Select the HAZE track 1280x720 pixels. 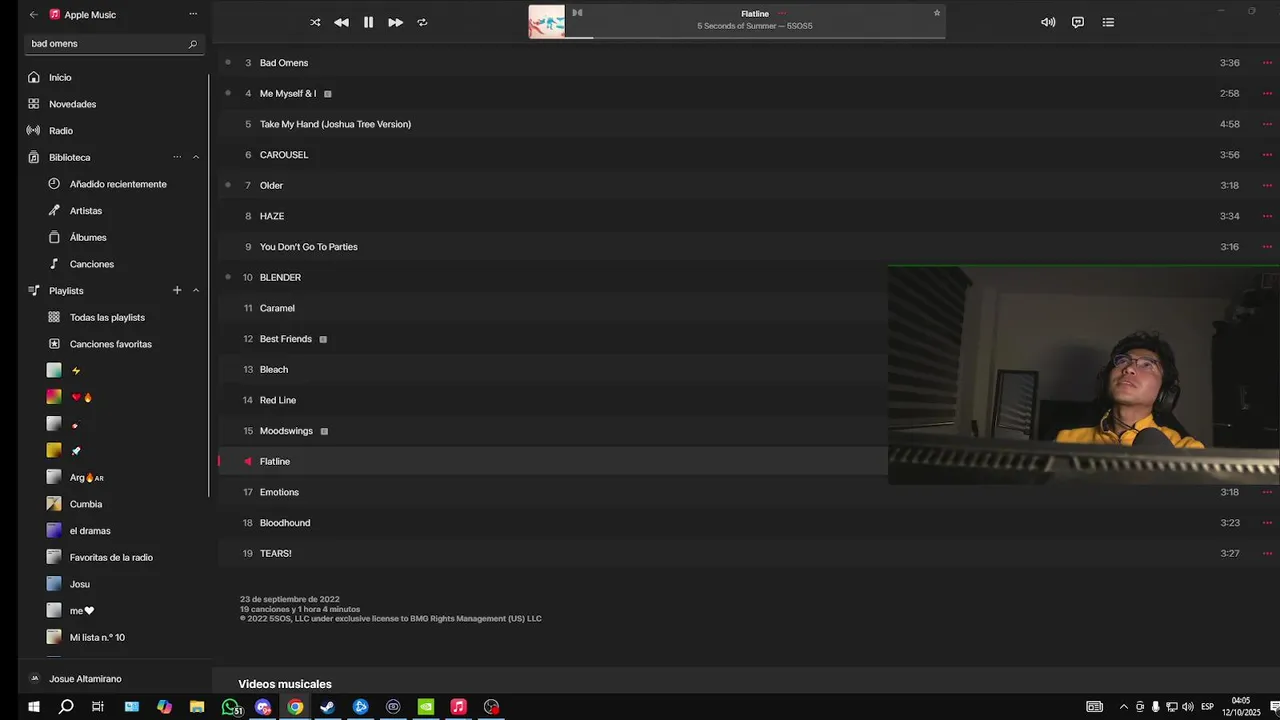(x=272, y=216)
